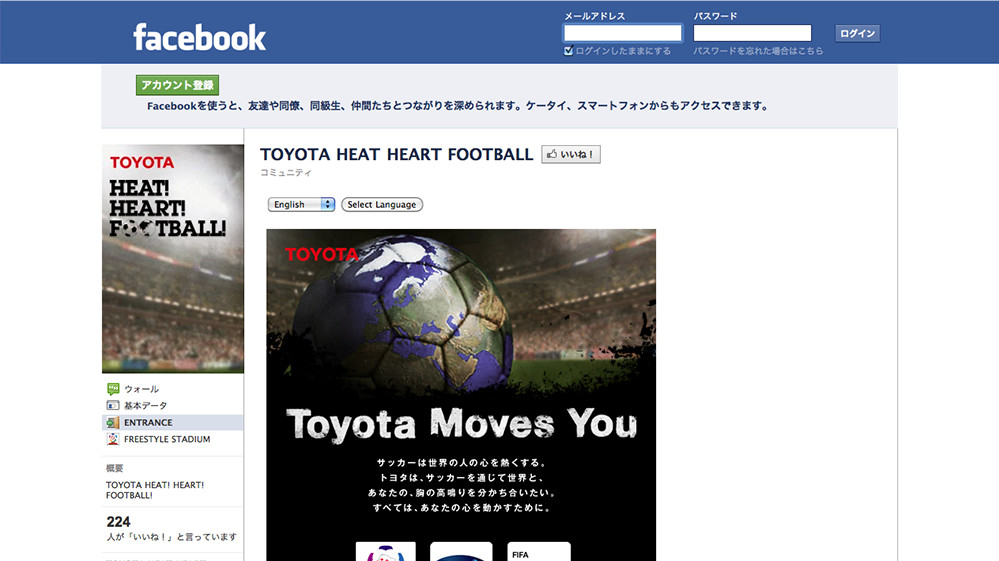Focus the email address input field
Screen dimensions: 999x561
tap(622, 33)
